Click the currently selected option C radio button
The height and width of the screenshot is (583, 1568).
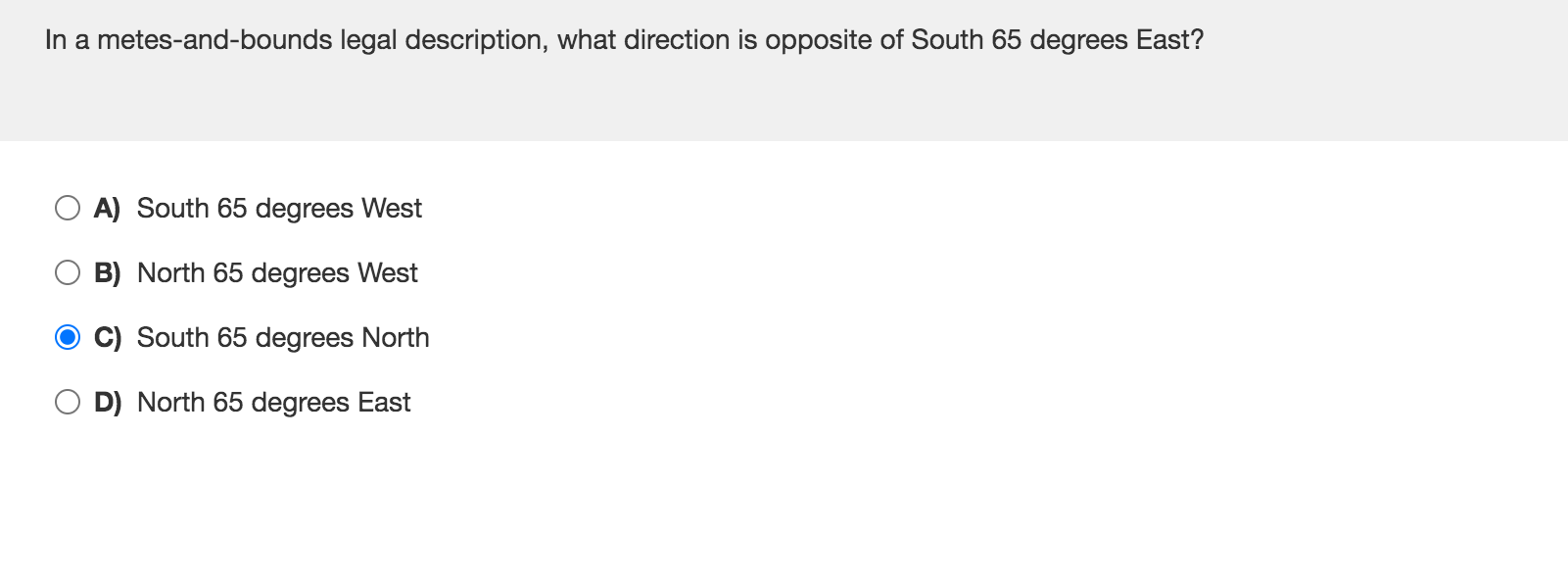click(68, 337)
